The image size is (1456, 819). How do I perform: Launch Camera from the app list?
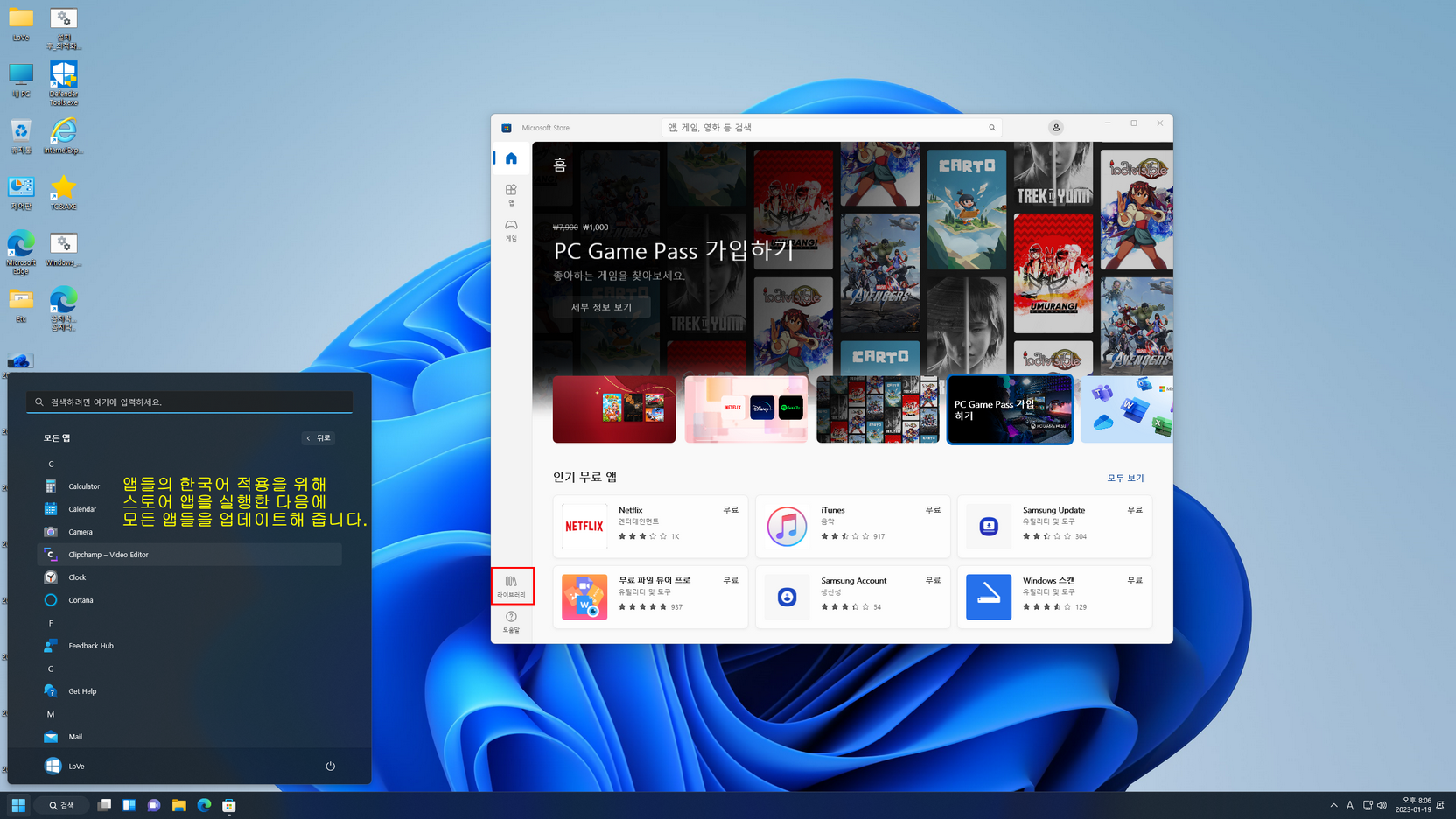tap(189, 532)
